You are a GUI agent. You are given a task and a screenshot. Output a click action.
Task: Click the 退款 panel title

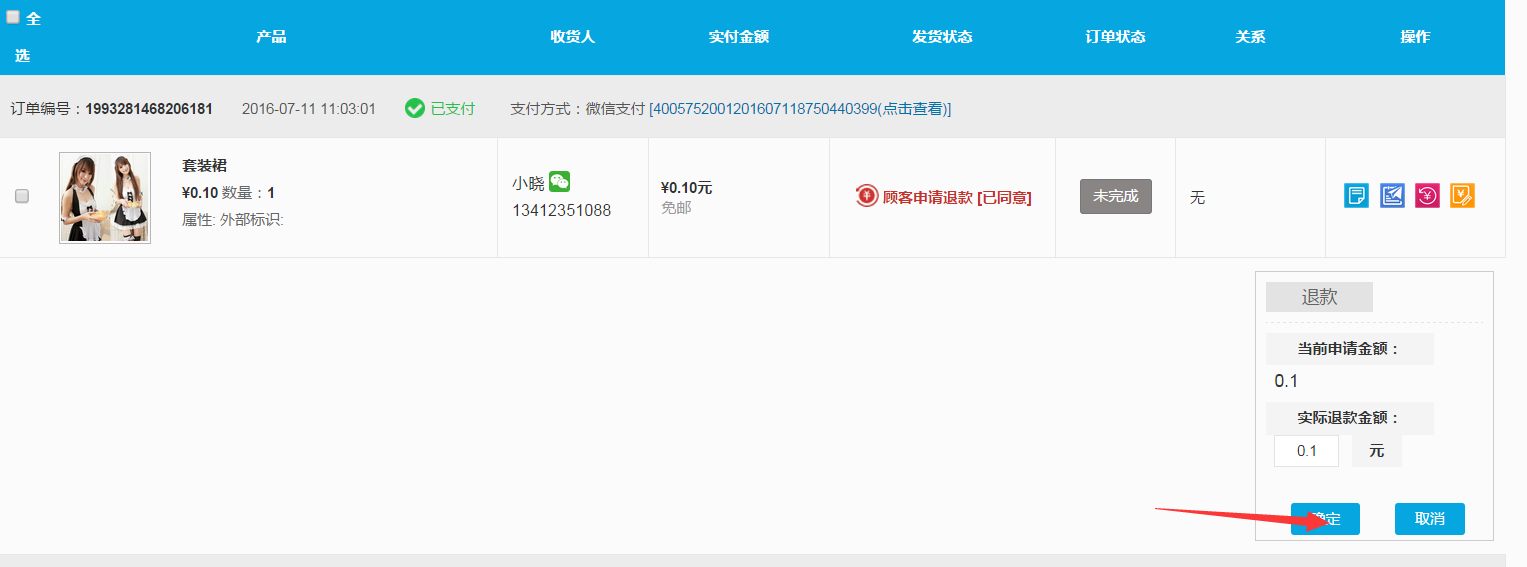click(x=1319, y=297)
